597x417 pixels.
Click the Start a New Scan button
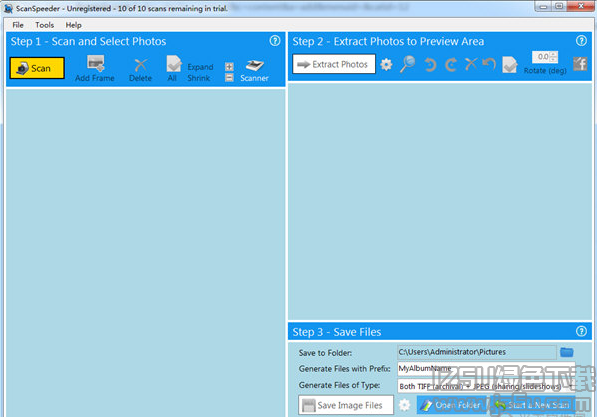(x=533, y=405)
